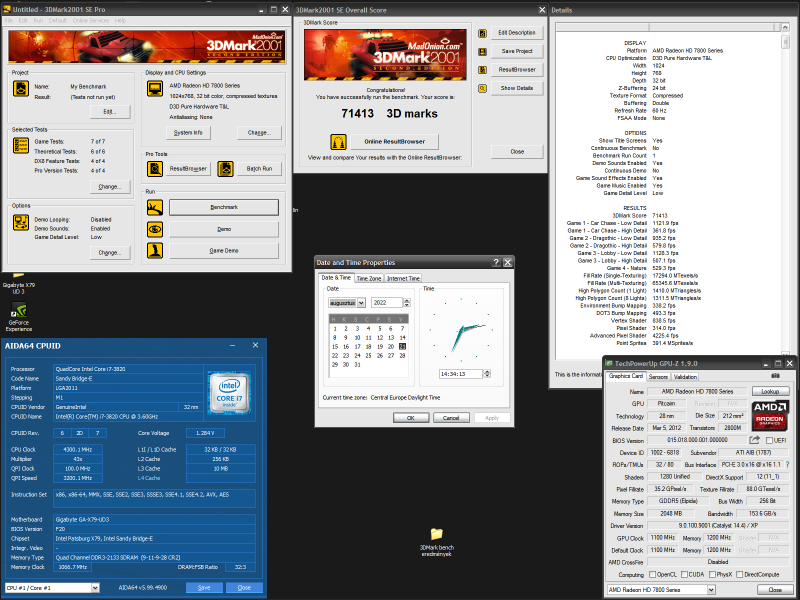Viewport: 800px width, 600px height.
Task: Click the System Info button
Action: tap(188, 133)
